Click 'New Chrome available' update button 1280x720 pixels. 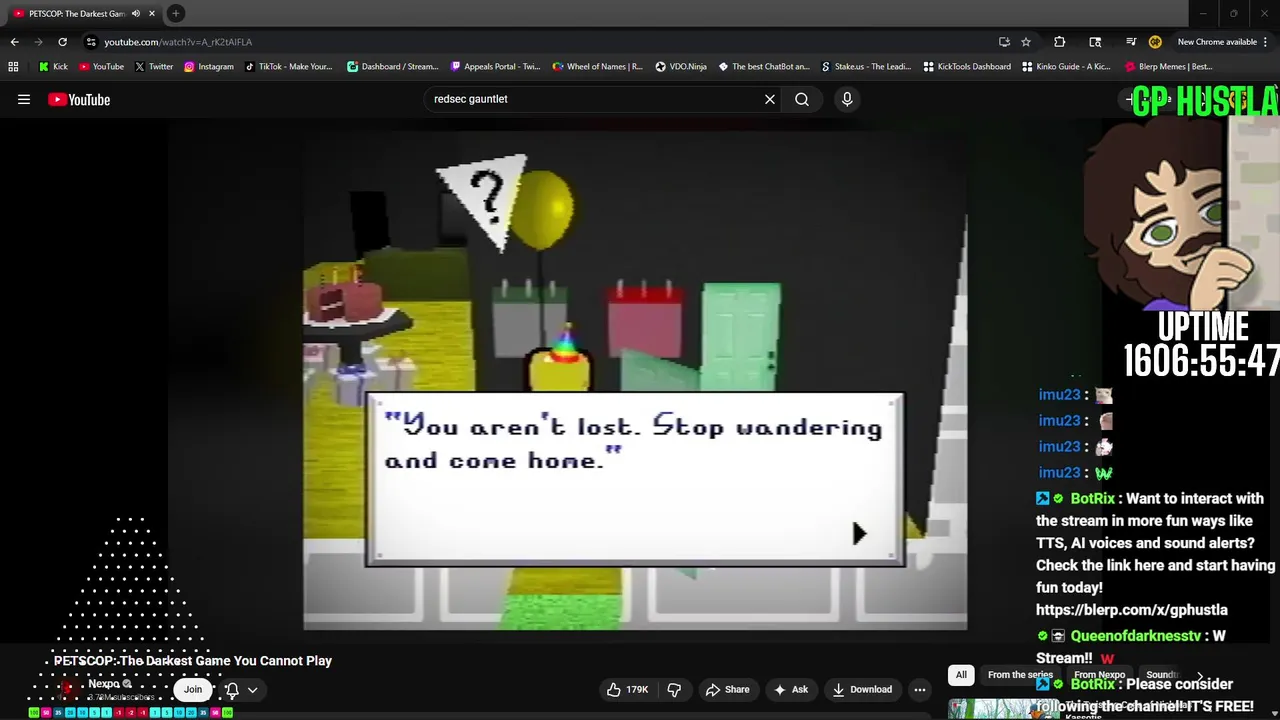[1217, 42]
